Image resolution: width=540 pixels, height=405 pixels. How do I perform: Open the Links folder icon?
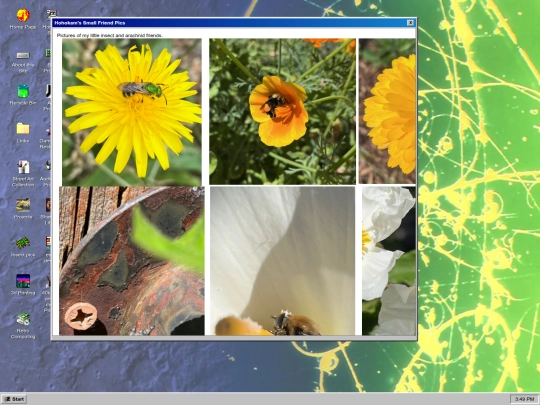[23, 133]
